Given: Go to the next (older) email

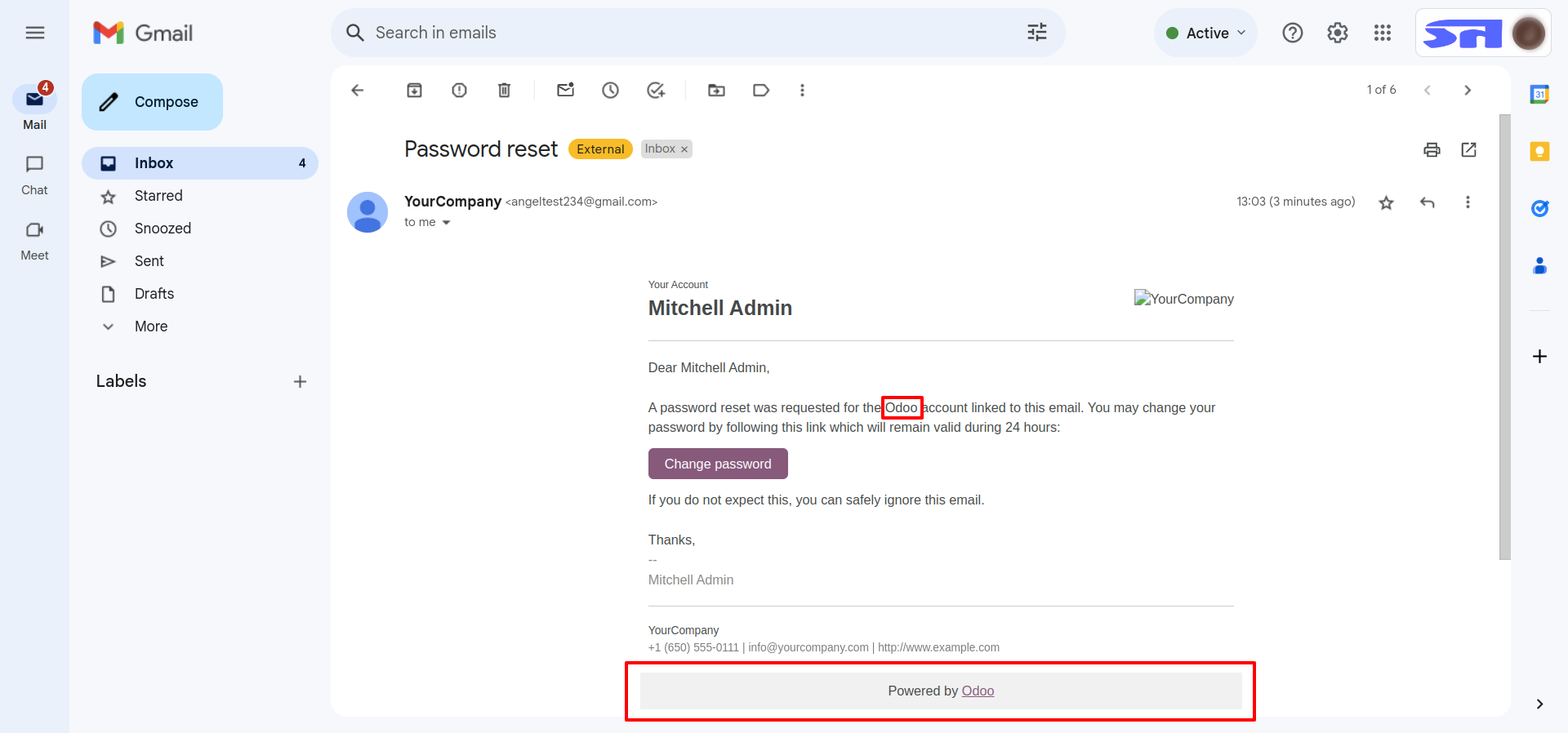Looking at the screenshot, I should [x=1468, y=91].
